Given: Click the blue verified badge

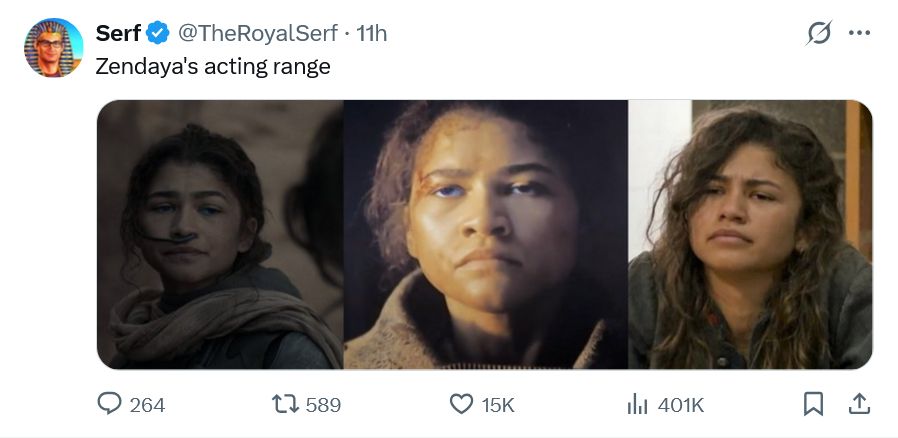Looking at the screenshot, I should [x=158, y=33].
